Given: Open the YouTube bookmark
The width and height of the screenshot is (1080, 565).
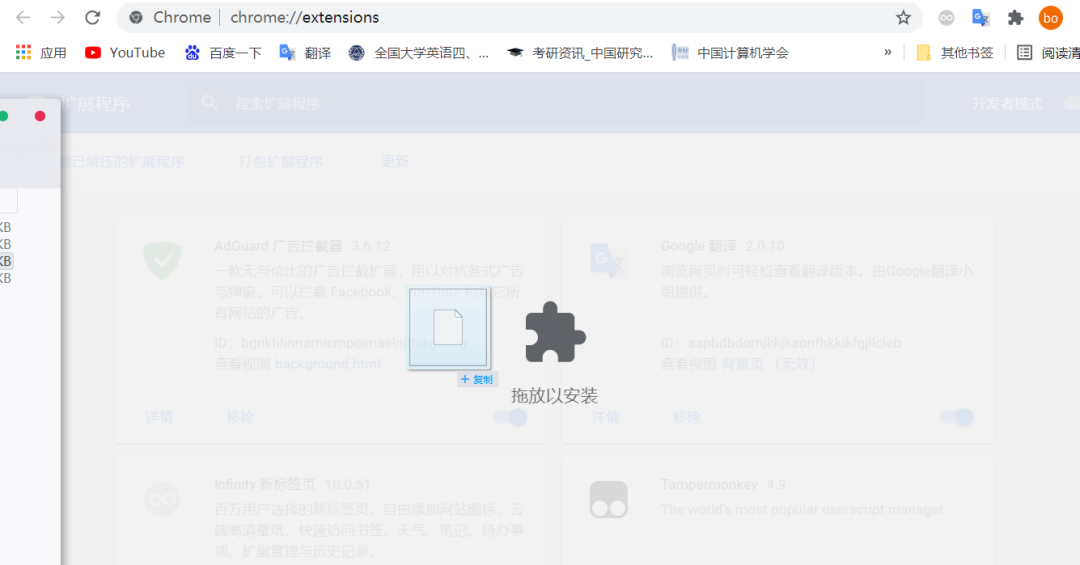Looking at the screenshot, I should click(x=125, y=52).
